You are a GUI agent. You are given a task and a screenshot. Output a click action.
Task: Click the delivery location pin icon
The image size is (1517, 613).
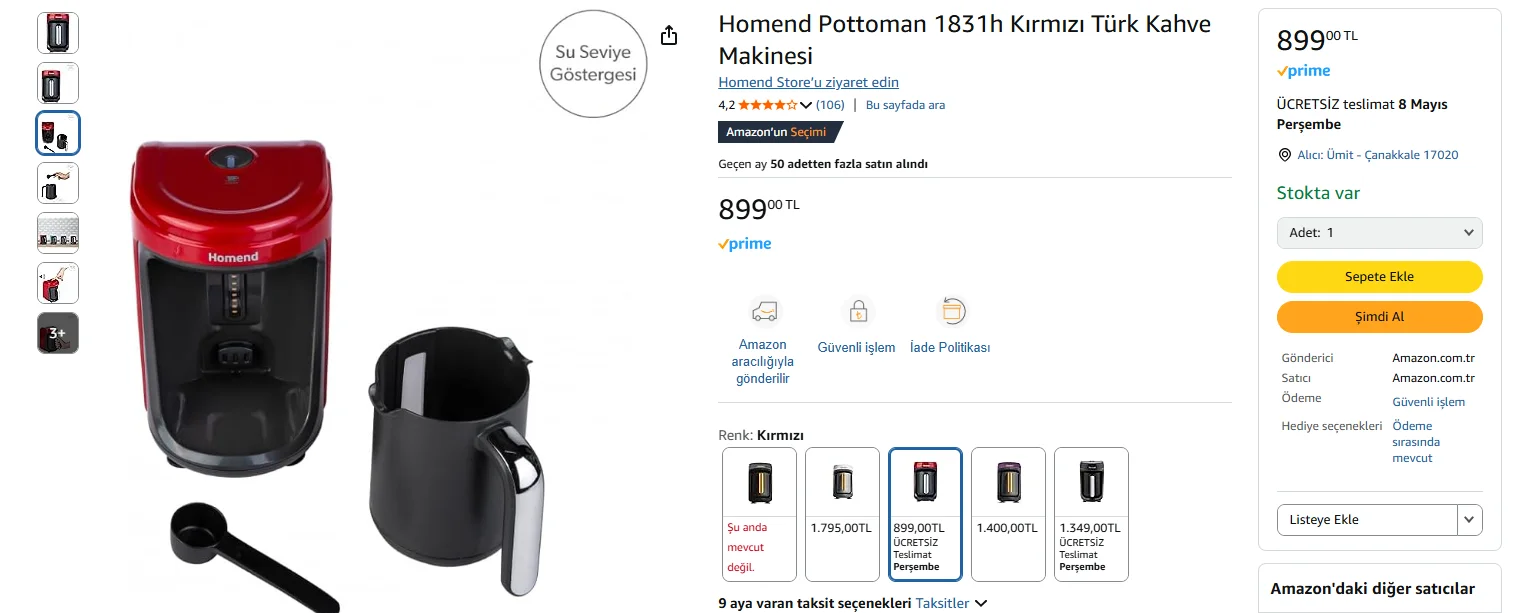click(1285, 155)
